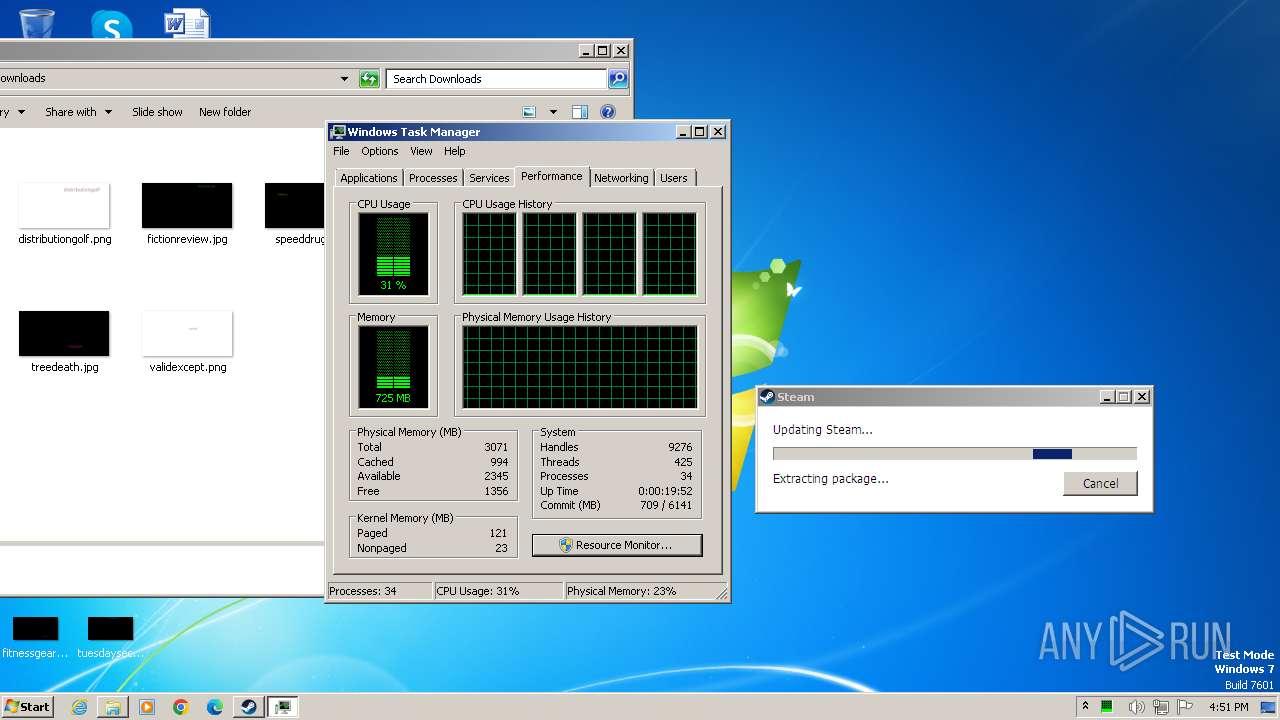Cancel the Steam update
This screenshot has height=720, width=1280.
click(1100, 483)
